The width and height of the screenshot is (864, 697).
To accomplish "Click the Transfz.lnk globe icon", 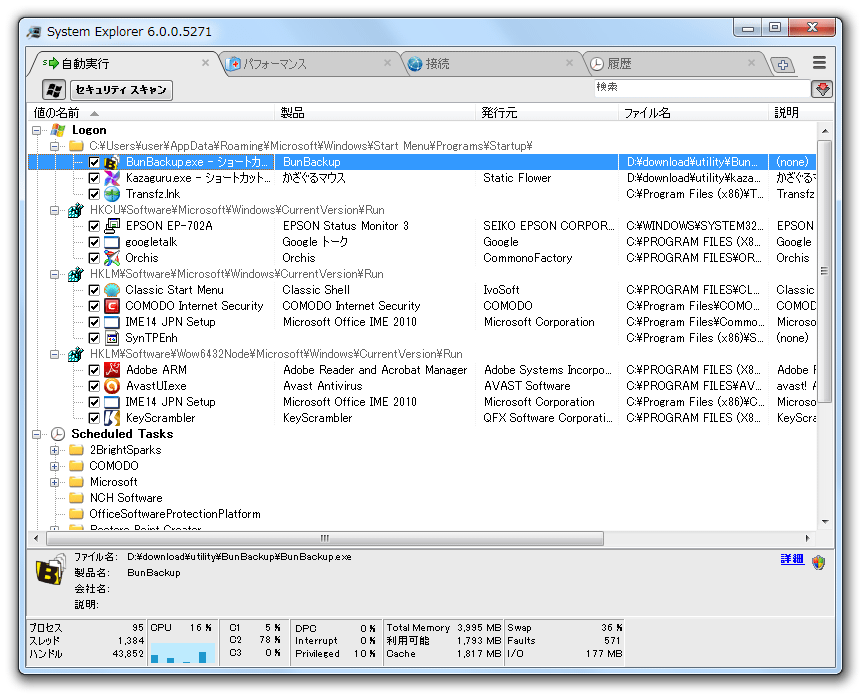I will (112, 194).
